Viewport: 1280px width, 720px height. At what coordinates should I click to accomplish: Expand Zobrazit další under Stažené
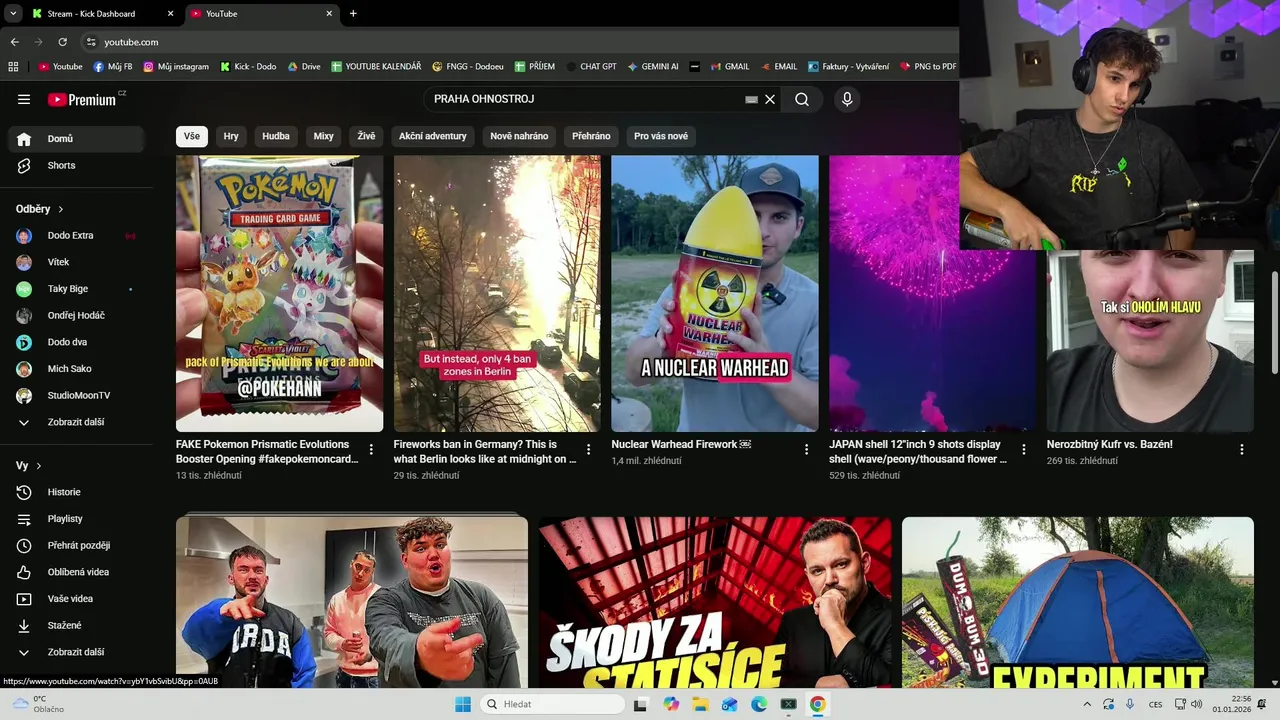pos(76,652)
